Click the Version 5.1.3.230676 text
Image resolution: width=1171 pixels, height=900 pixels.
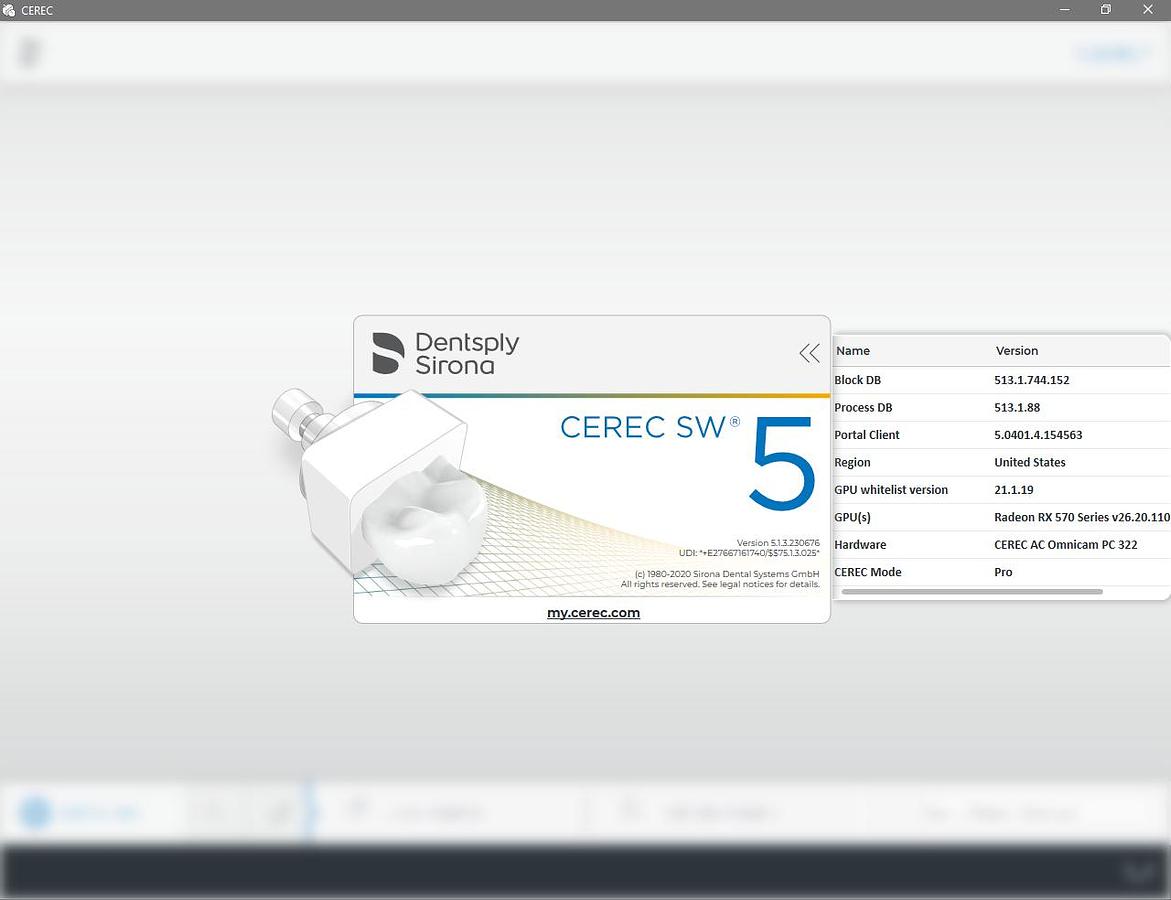click(x=777, y=543)
